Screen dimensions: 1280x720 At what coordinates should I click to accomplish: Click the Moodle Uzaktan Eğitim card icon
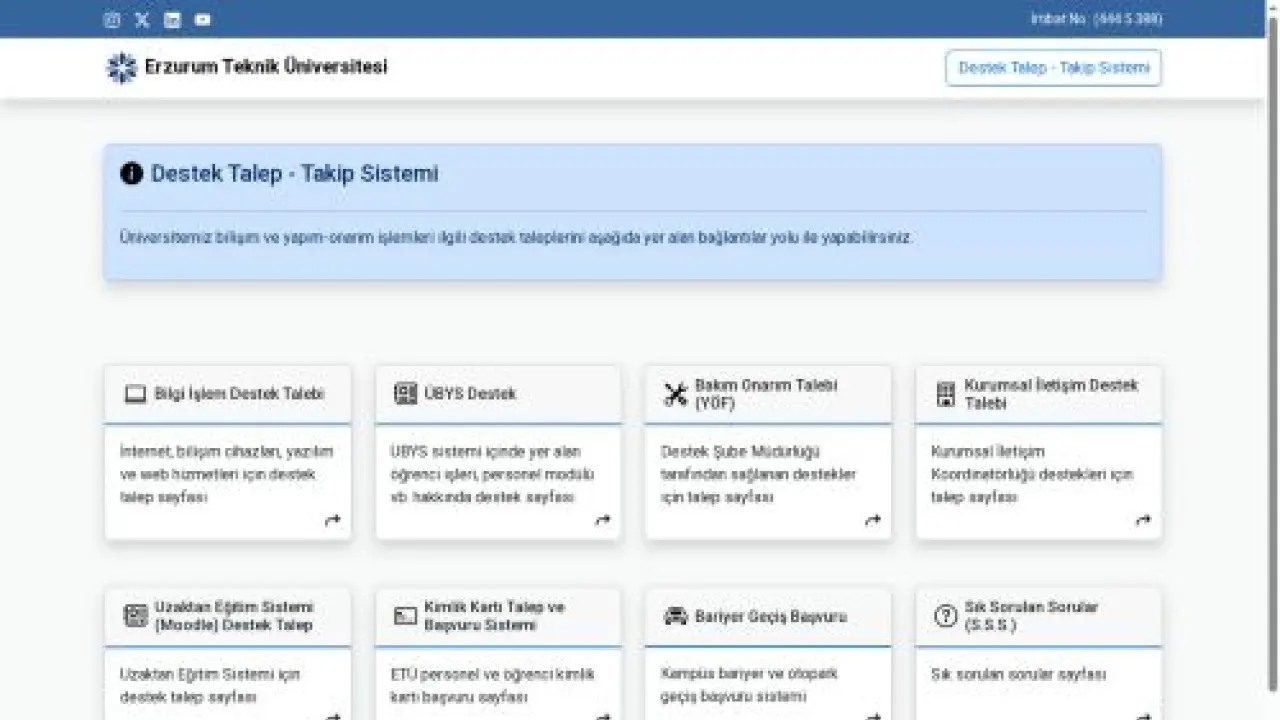coord(135,616)
